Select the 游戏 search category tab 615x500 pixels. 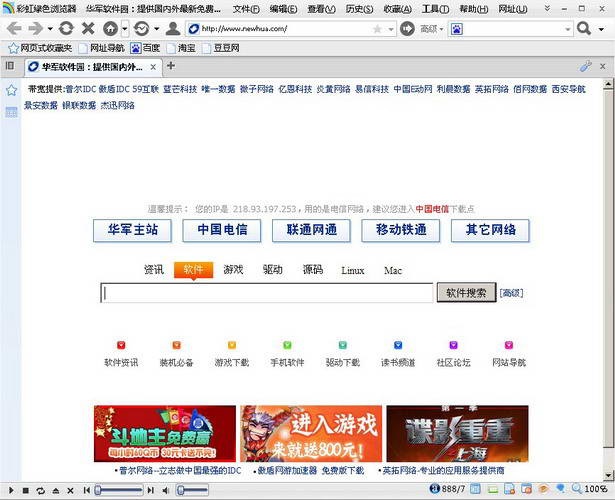[233, 270]
